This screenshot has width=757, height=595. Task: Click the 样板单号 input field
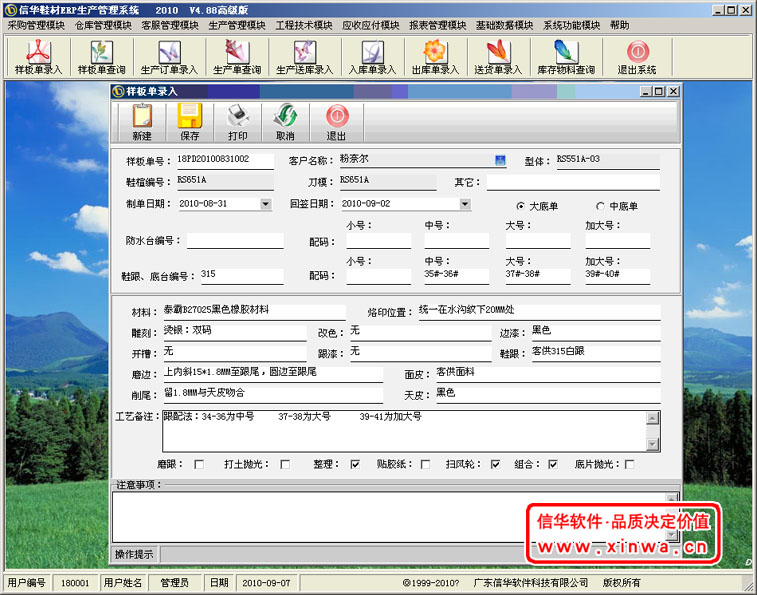225,161
